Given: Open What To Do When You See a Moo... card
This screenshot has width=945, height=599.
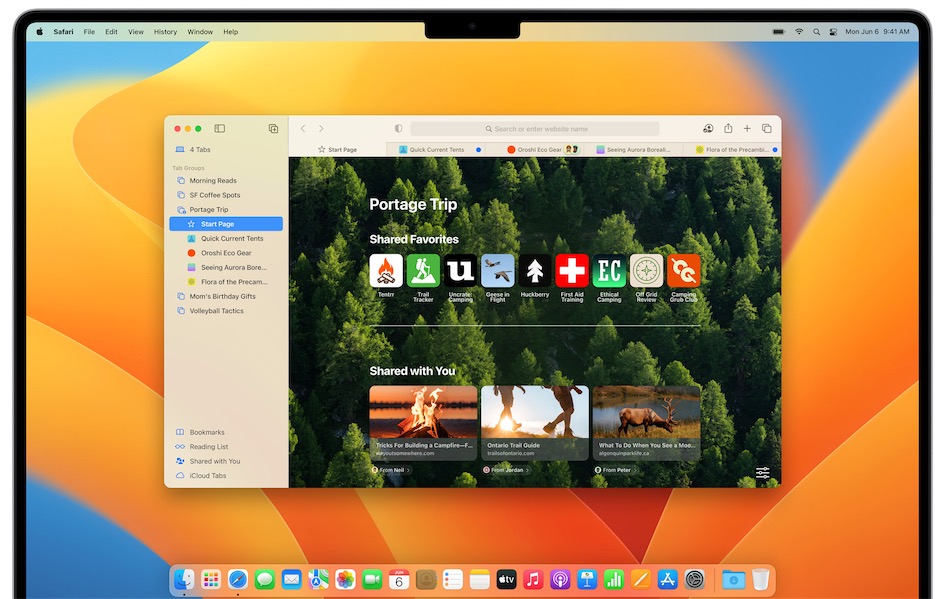Looking at the screenshot, I should click(x=646, y=422).
